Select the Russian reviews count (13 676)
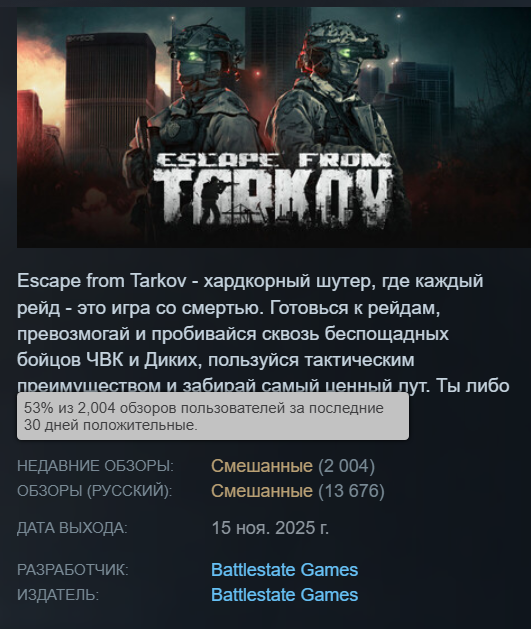531x629 pixels. click(351, 491)
